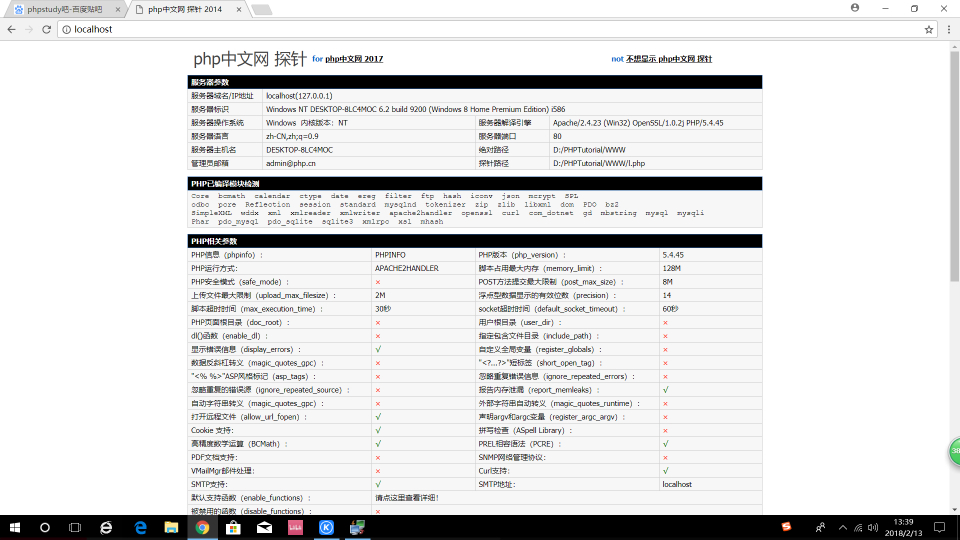Open the People icon in system tray
This screenshot has height=540, width=960.
click(x=820, y=527)
